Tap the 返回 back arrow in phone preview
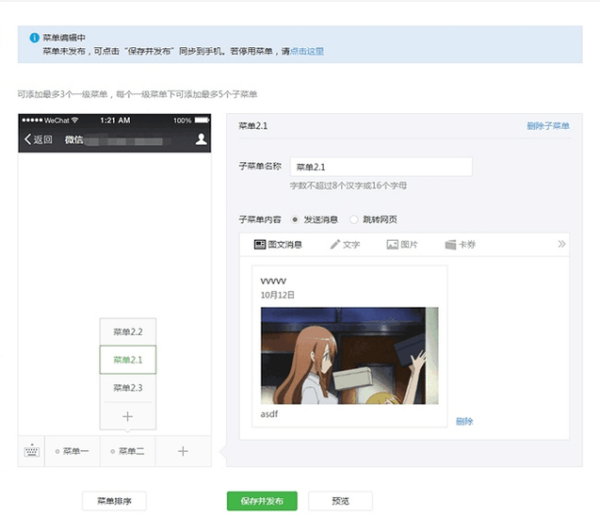Viewport: 600px width, 515px height. 38,140
